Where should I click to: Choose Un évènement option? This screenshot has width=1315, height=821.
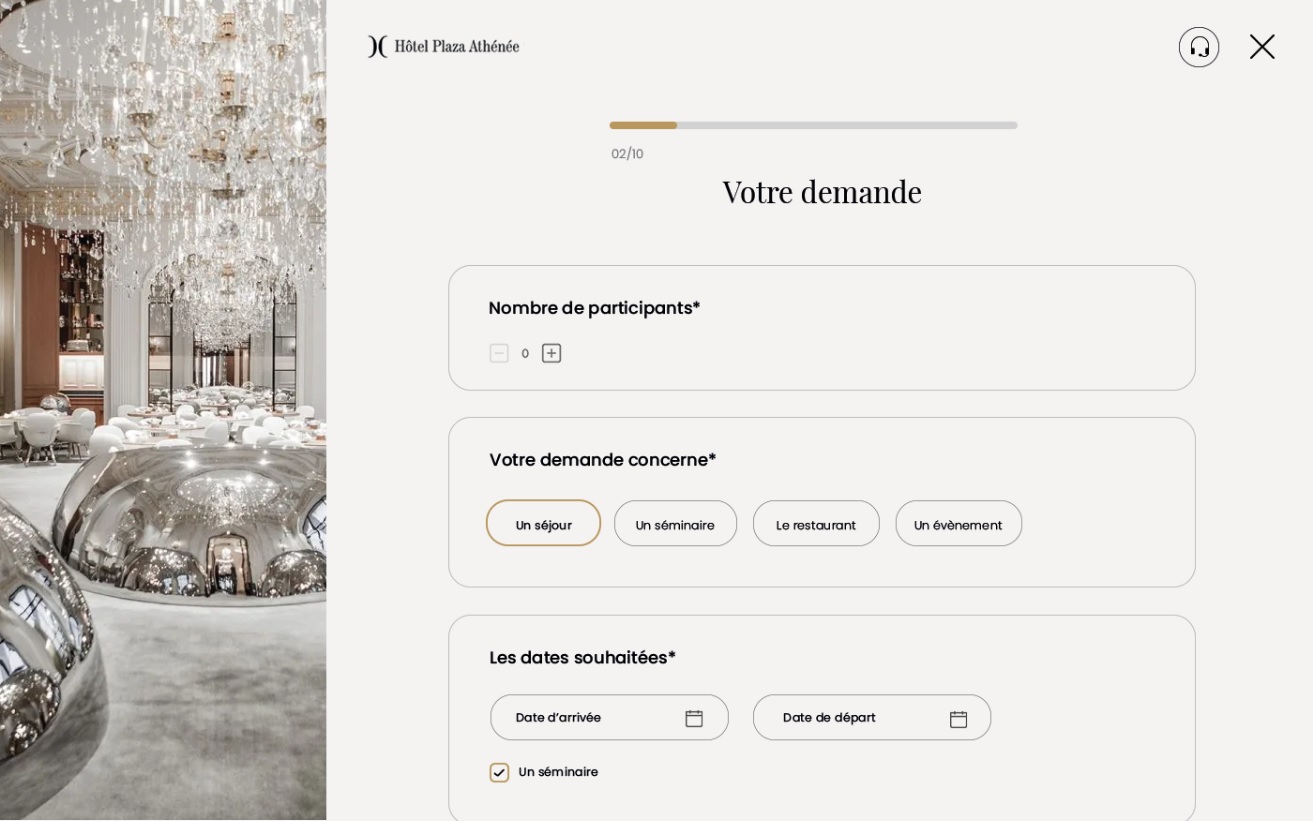959,523
